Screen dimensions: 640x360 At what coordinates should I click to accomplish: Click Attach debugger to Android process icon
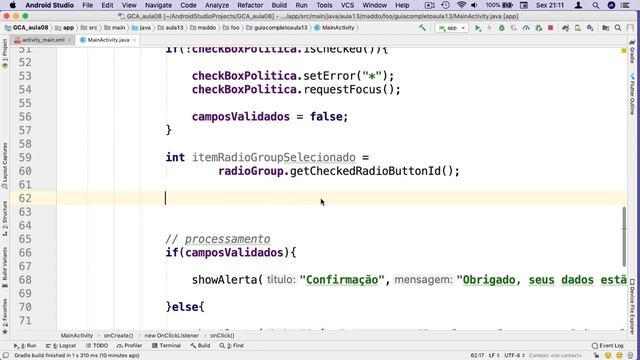pos(539,28)
